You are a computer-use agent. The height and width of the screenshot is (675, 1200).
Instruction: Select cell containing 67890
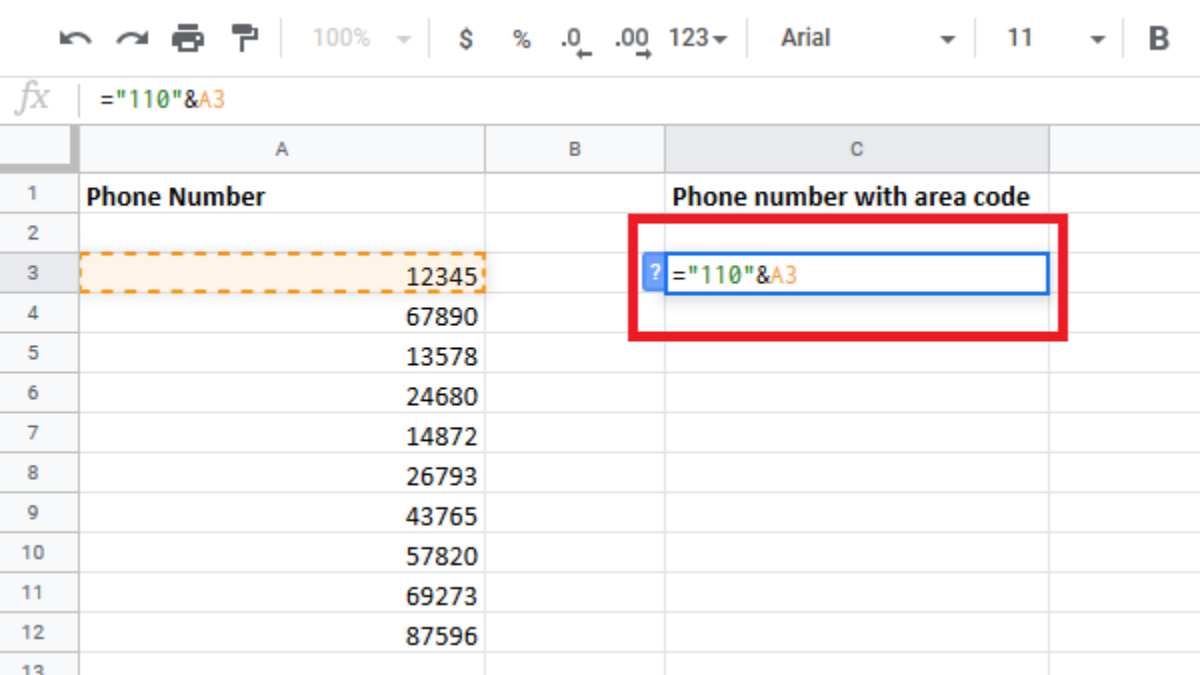[x=282, y=316]
